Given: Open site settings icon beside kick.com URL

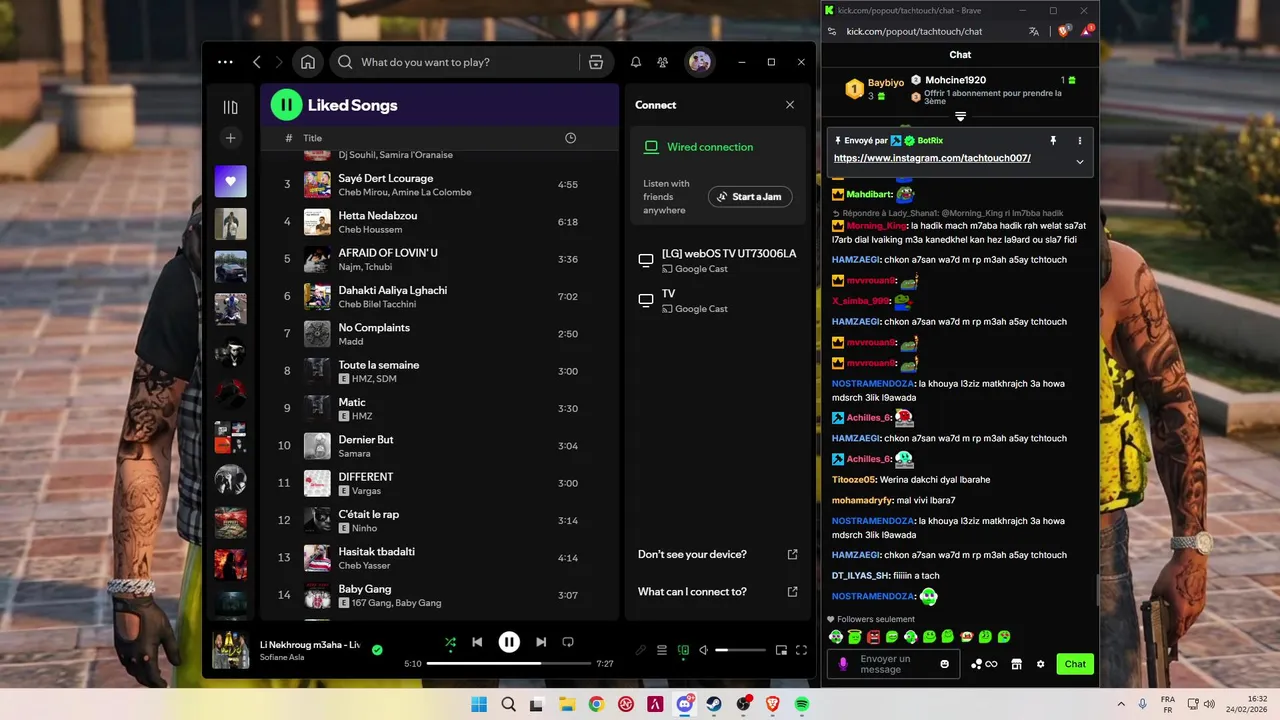Looking at the screenshot, I should click(x=832, y=31).
